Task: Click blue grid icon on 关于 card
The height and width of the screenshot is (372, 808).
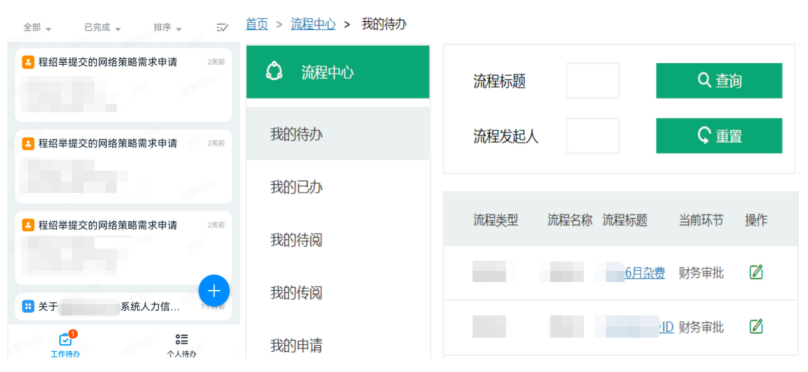Action: (28, 307)
